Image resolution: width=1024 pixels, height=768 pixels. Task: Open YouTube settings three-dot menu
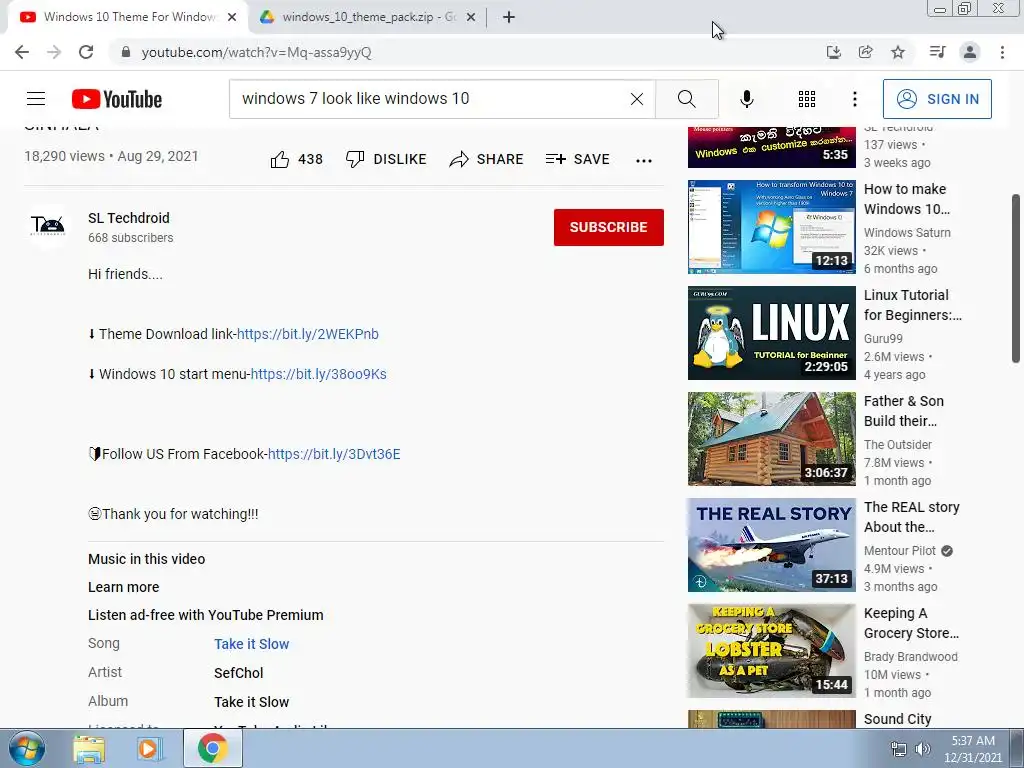click(x=855, y=99)
